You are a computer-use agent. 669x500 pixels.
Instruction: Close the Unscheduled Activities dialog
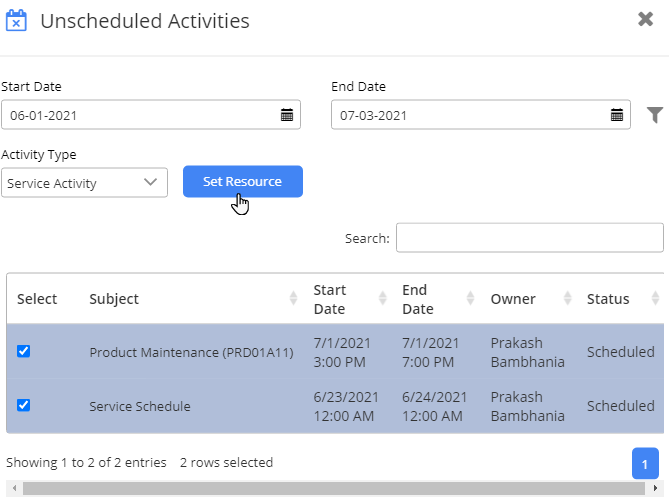click(646, 19)
